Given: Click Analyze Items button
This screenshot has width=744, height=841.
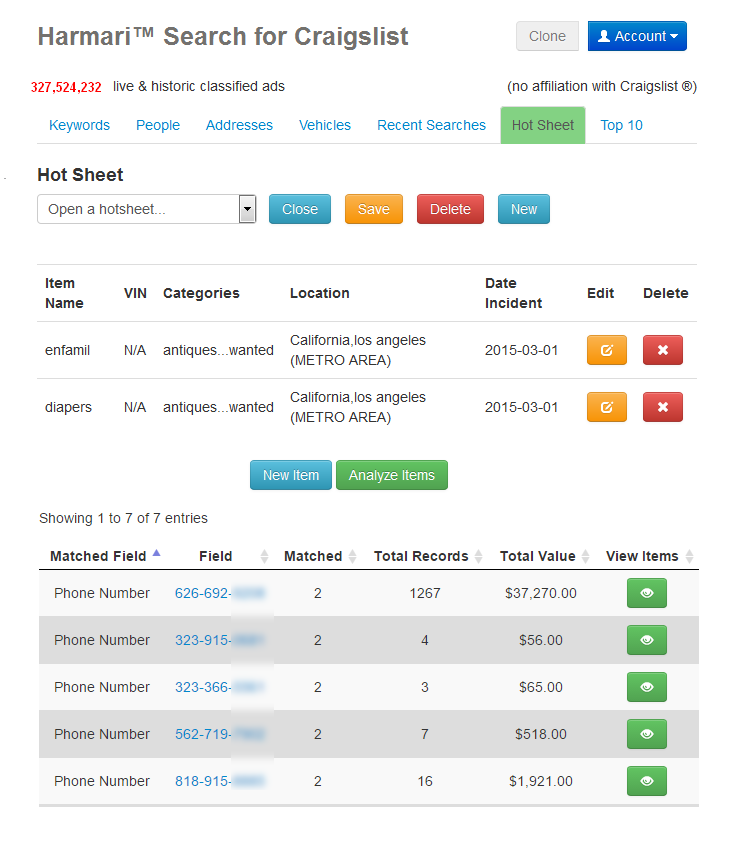Looking at the screenshot, I should [392, 475].
